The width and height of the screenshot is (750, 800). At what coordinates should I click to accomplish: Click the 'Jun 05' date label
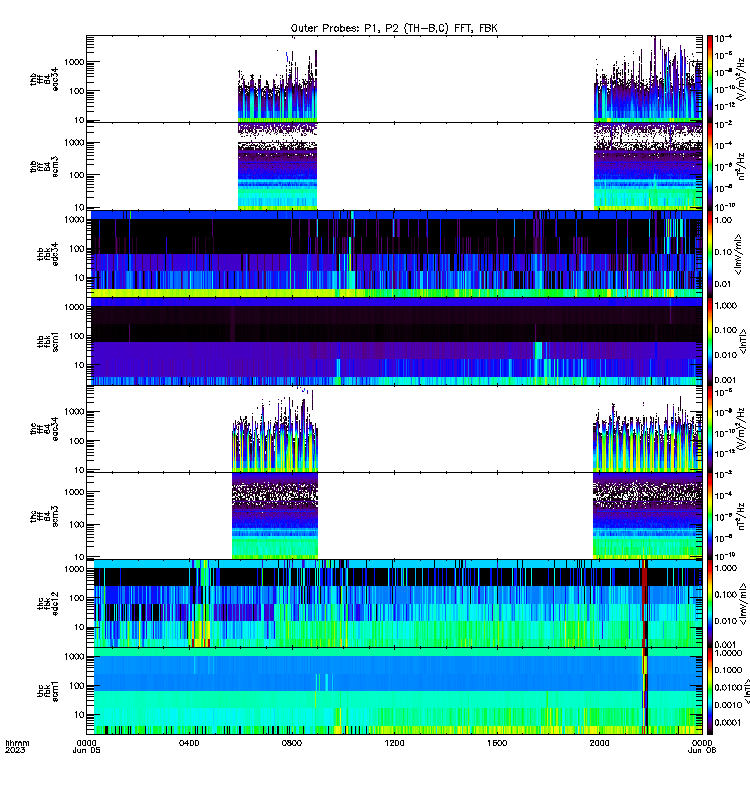pyautogui.click(x=86, y=750)
